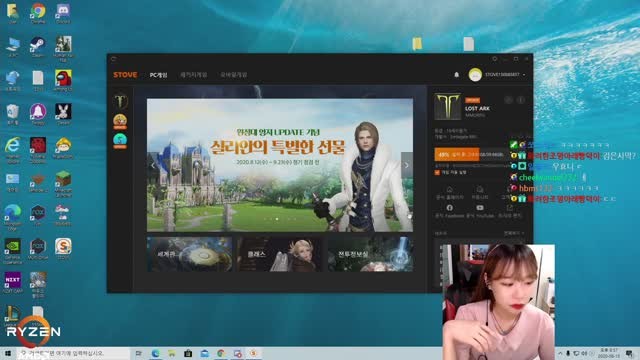Open the official YouTube icon link

coord(480,208)
